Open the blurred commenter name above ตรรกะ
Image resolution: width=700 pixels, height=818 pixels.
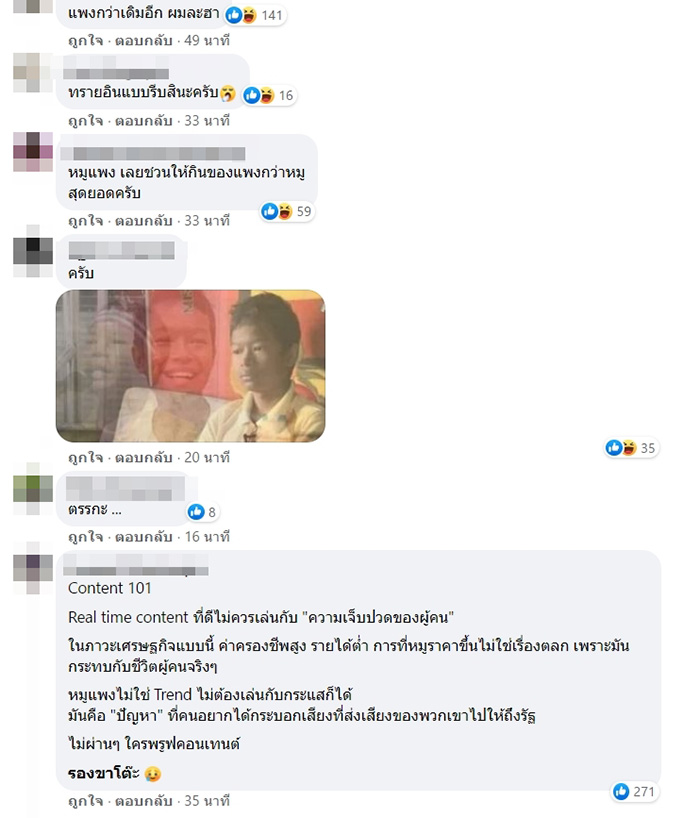125,489
